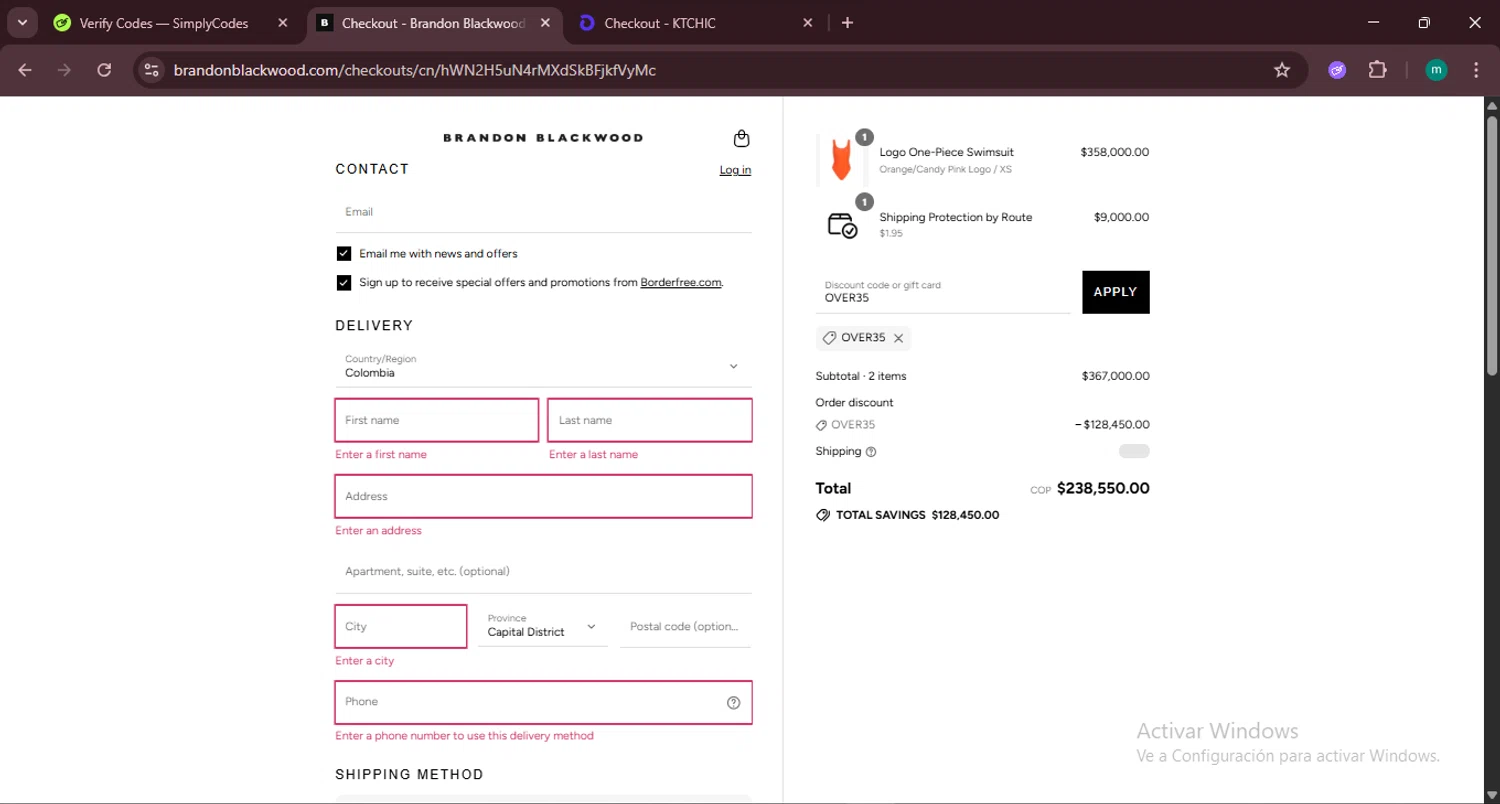The image size is (1500, 804).
Task: Click the browser back arrow
Action: click(x=25, y=70)
